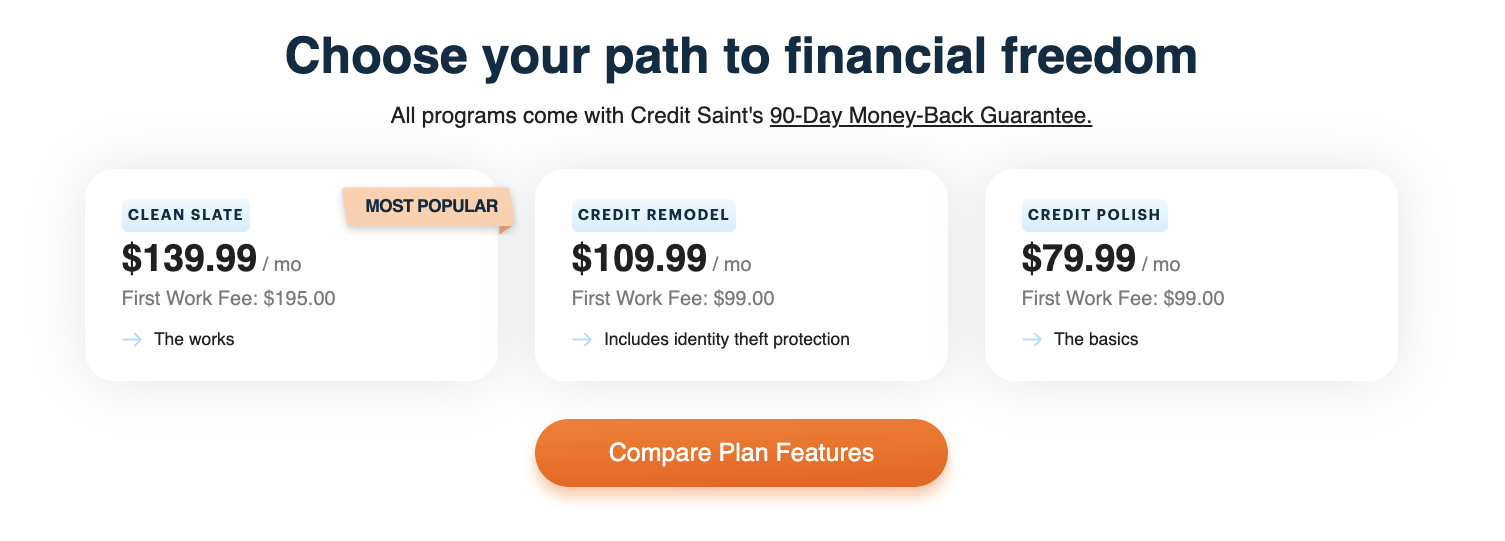The width and height of the screenshot is (1505, 541).
Task: Select the Credit Remodel plan label
Action: point(653,215)
